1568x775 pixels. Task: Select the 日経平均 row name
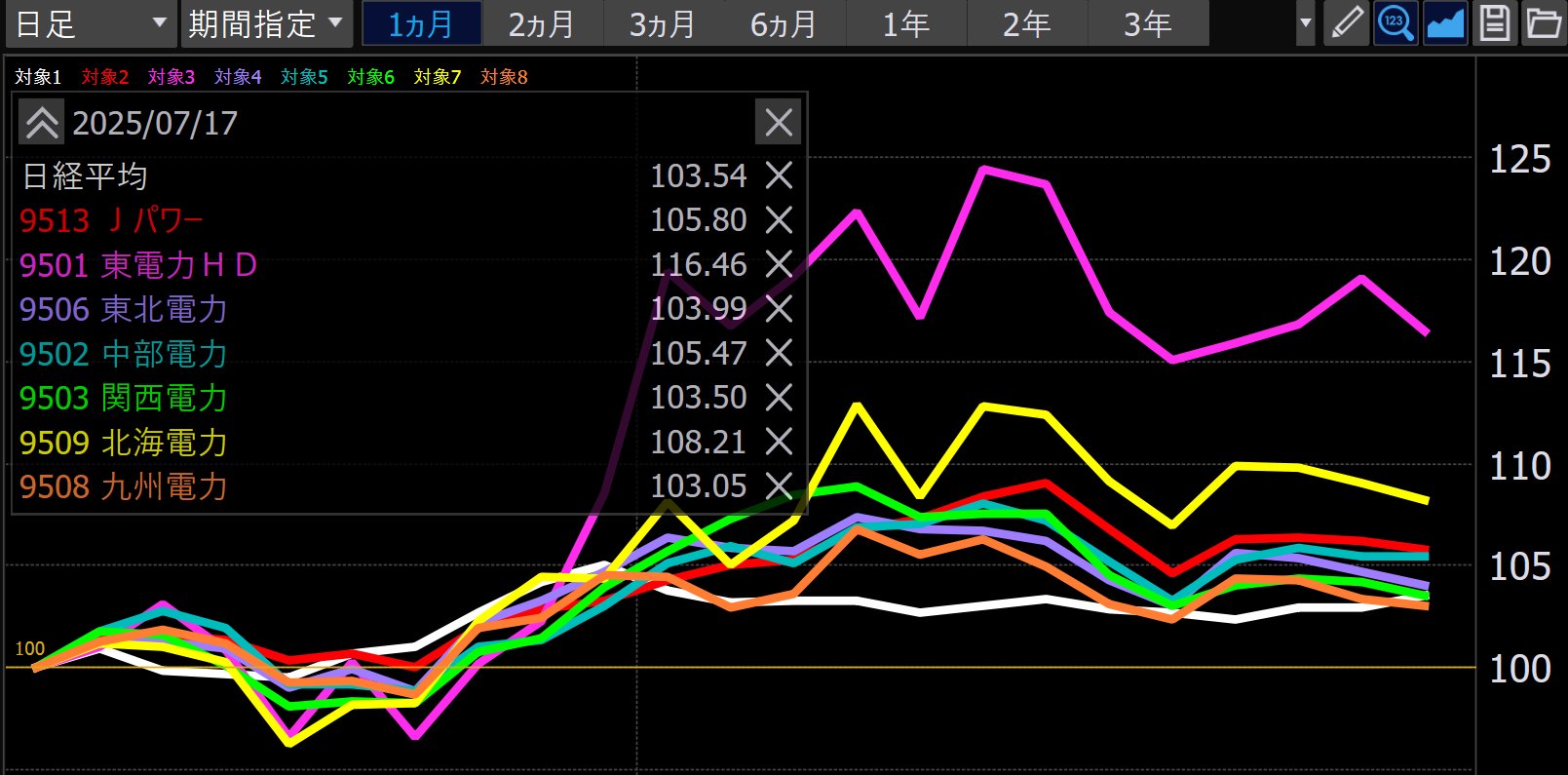click(x=85, y=176)
